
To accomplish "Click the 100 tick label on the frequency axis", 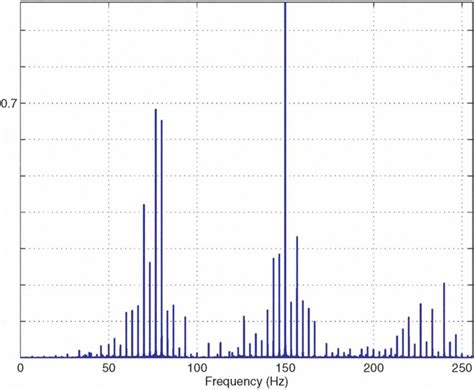I will [197, 368].
